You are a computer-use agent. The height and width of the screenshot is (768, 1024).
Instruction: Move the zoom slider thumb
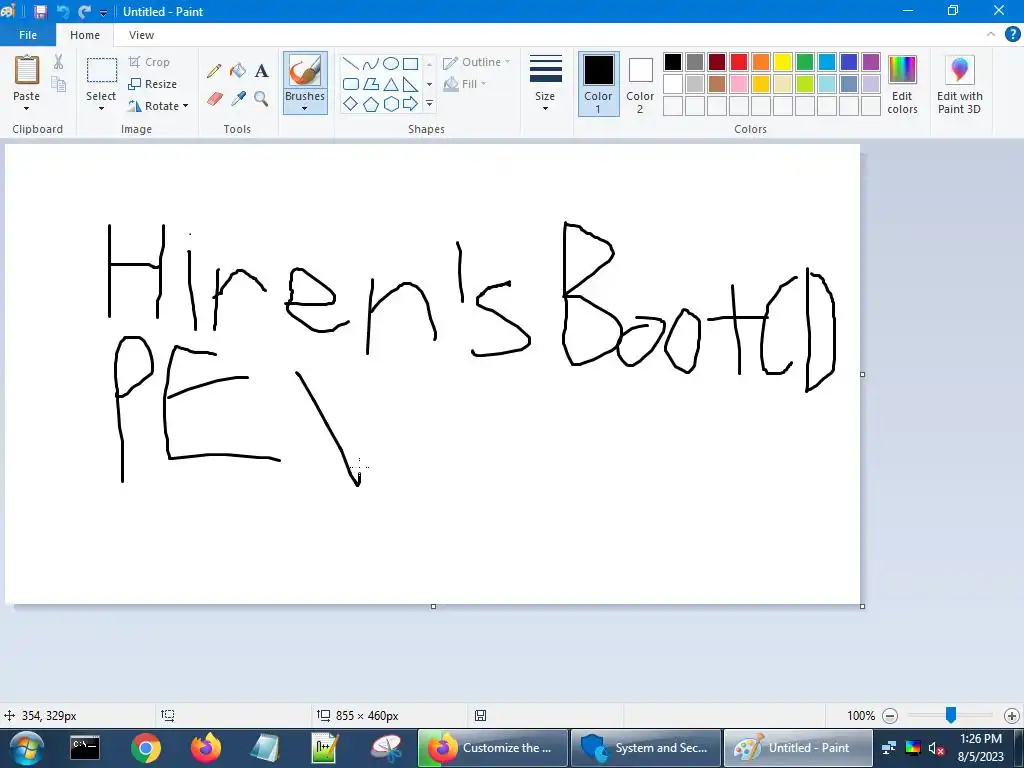tap(951, 715)
